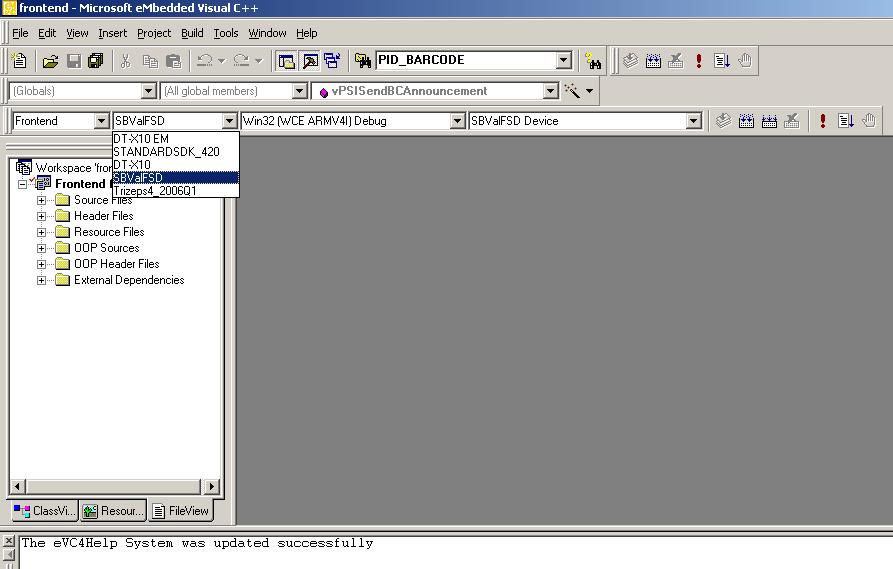The width and height of the screenshot is (893, 569).
Task: Click the Save All icon
Action: [96, 61]
